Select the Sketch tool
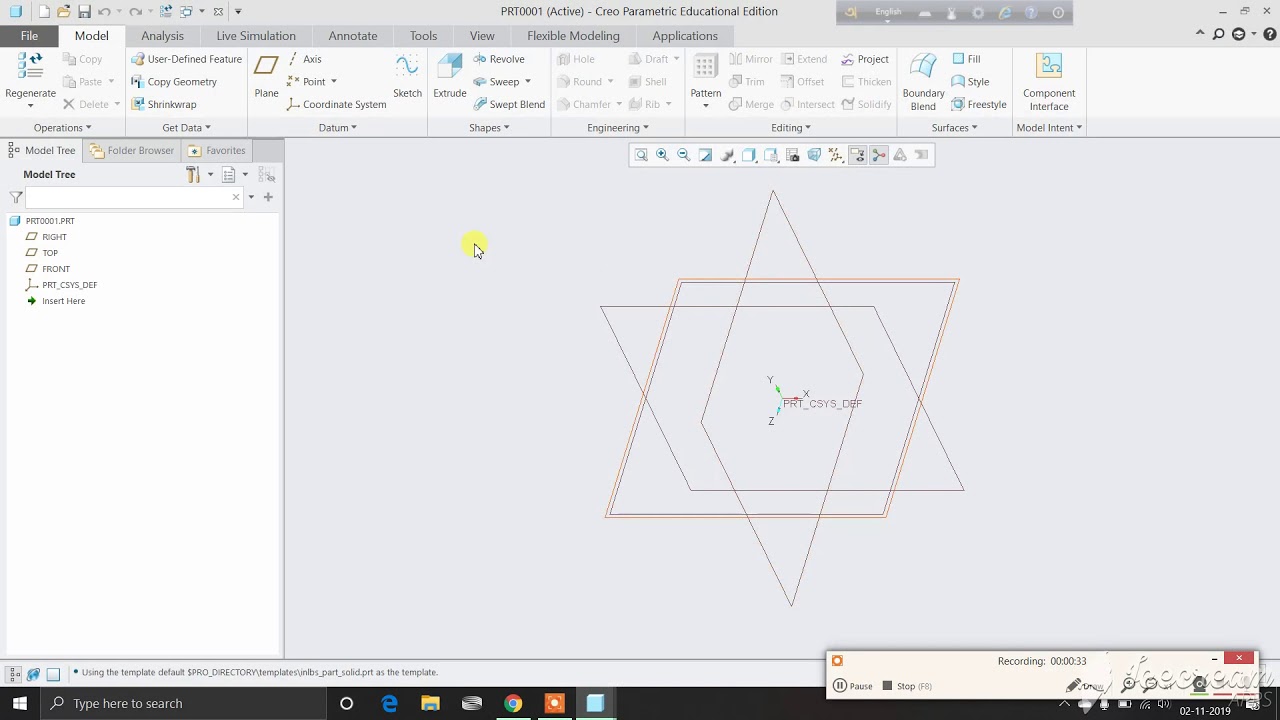Image resolution: width=1280 pixels, height=720 pixels. pos(407,77)
